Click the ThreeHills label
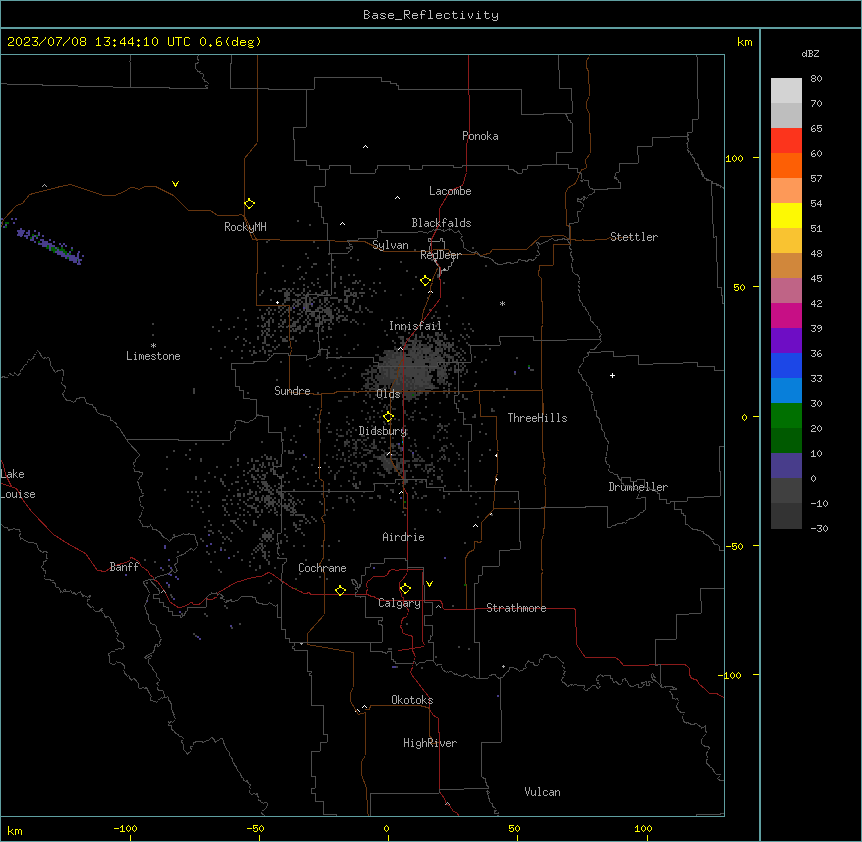Screen dimensions: 862x842 (538, 418)
